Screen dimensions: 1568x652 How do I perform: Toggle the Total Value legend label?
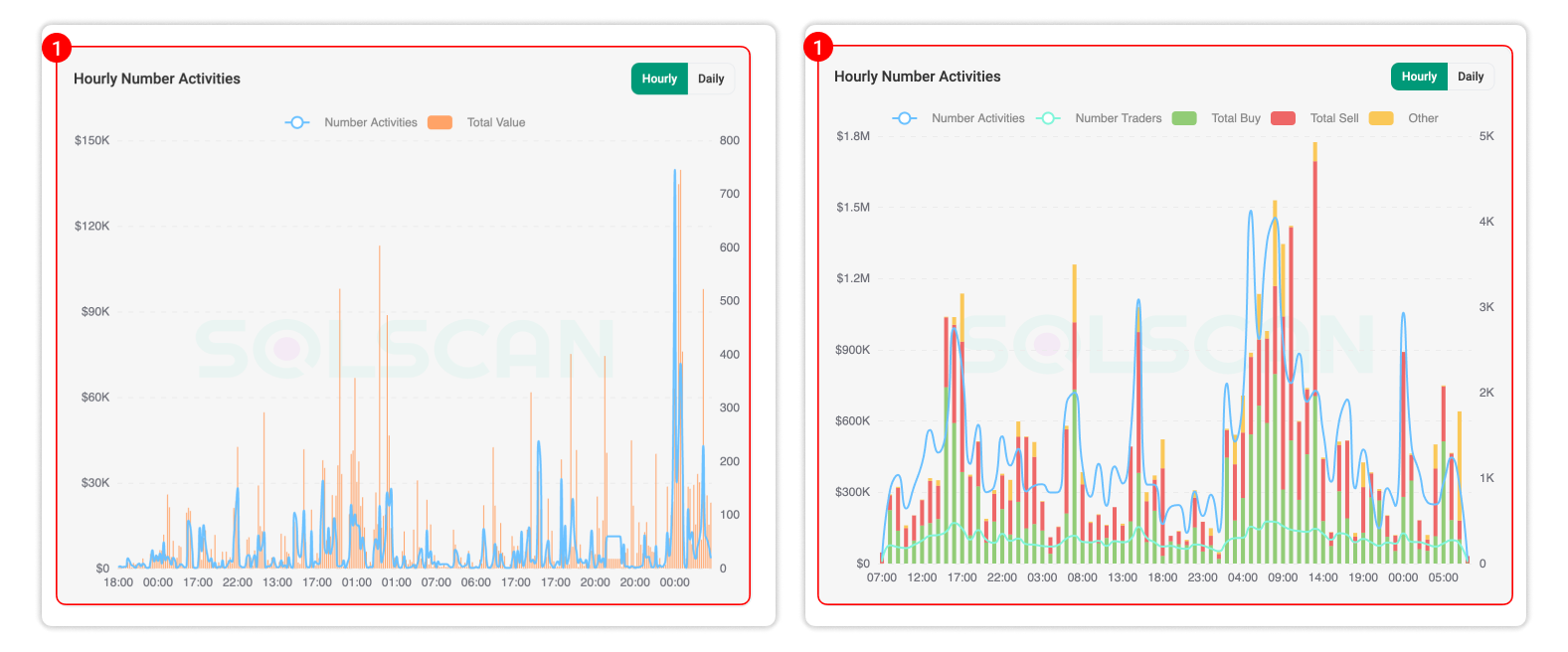496,122
